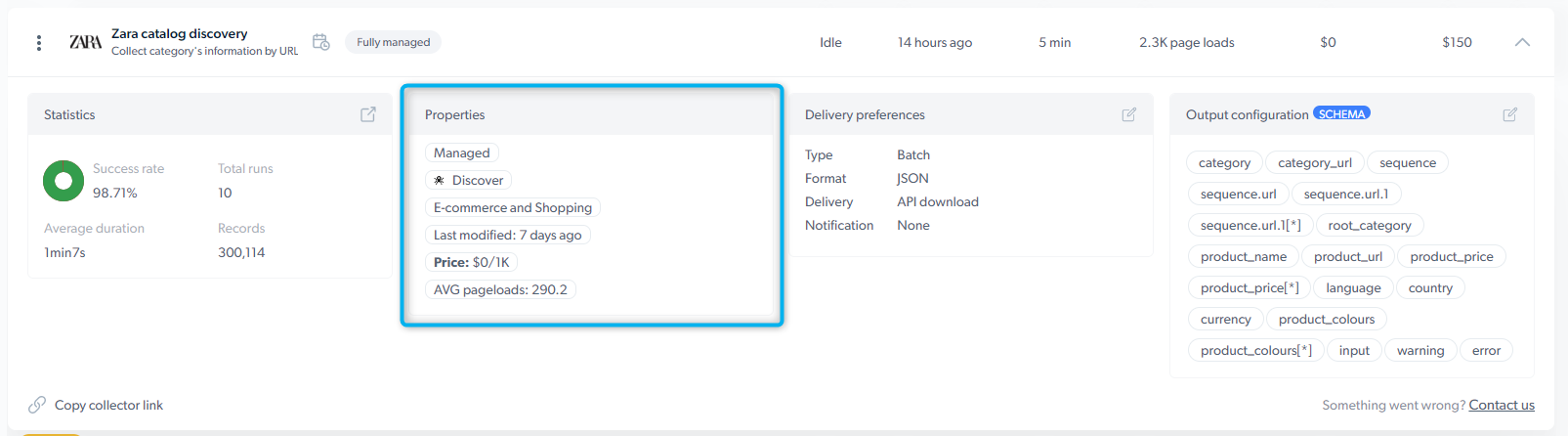Click the Copy collector link
This screenshot has width=1568, height=436.
pos(108,405)
